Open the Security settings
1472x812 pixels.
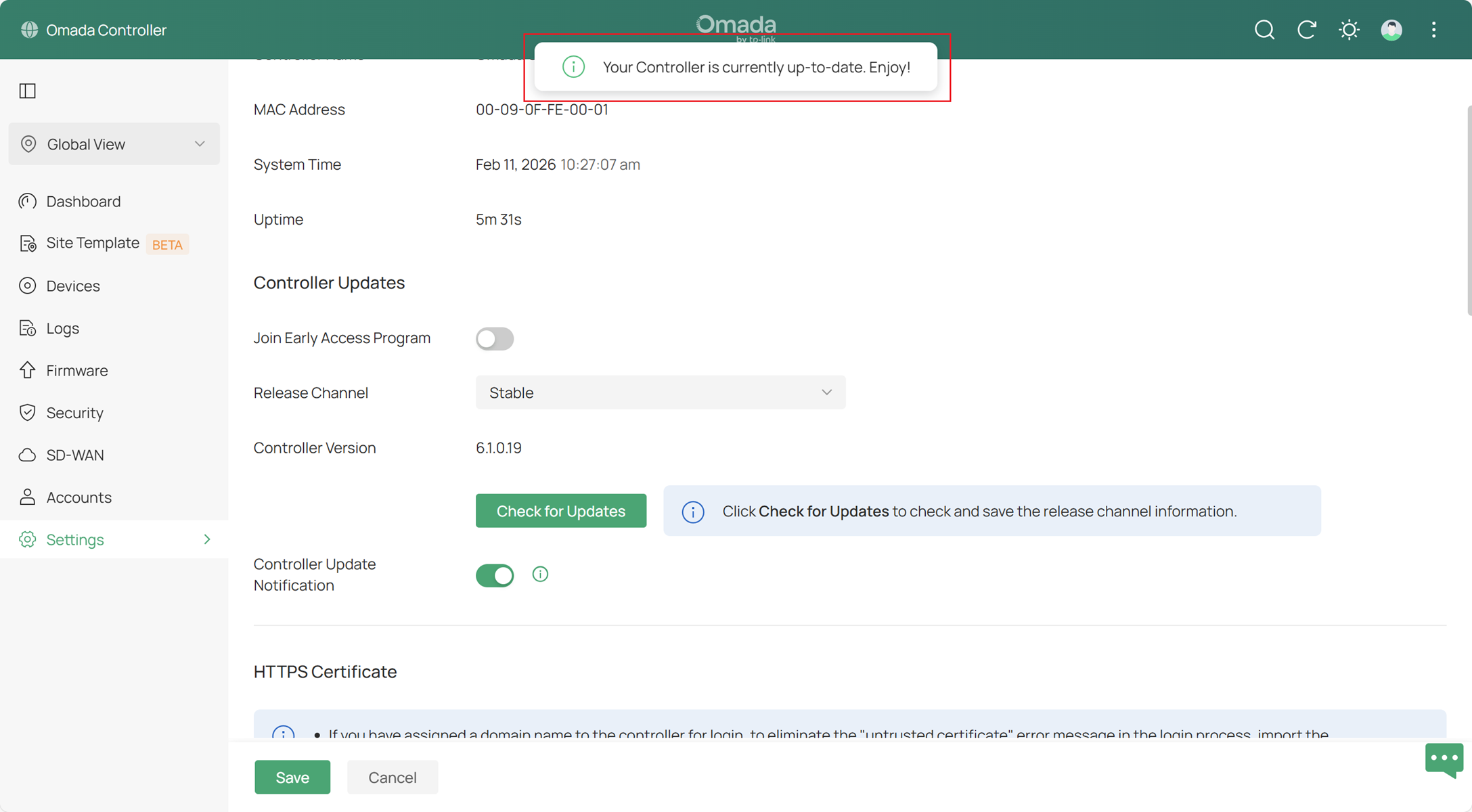point(74,413)
